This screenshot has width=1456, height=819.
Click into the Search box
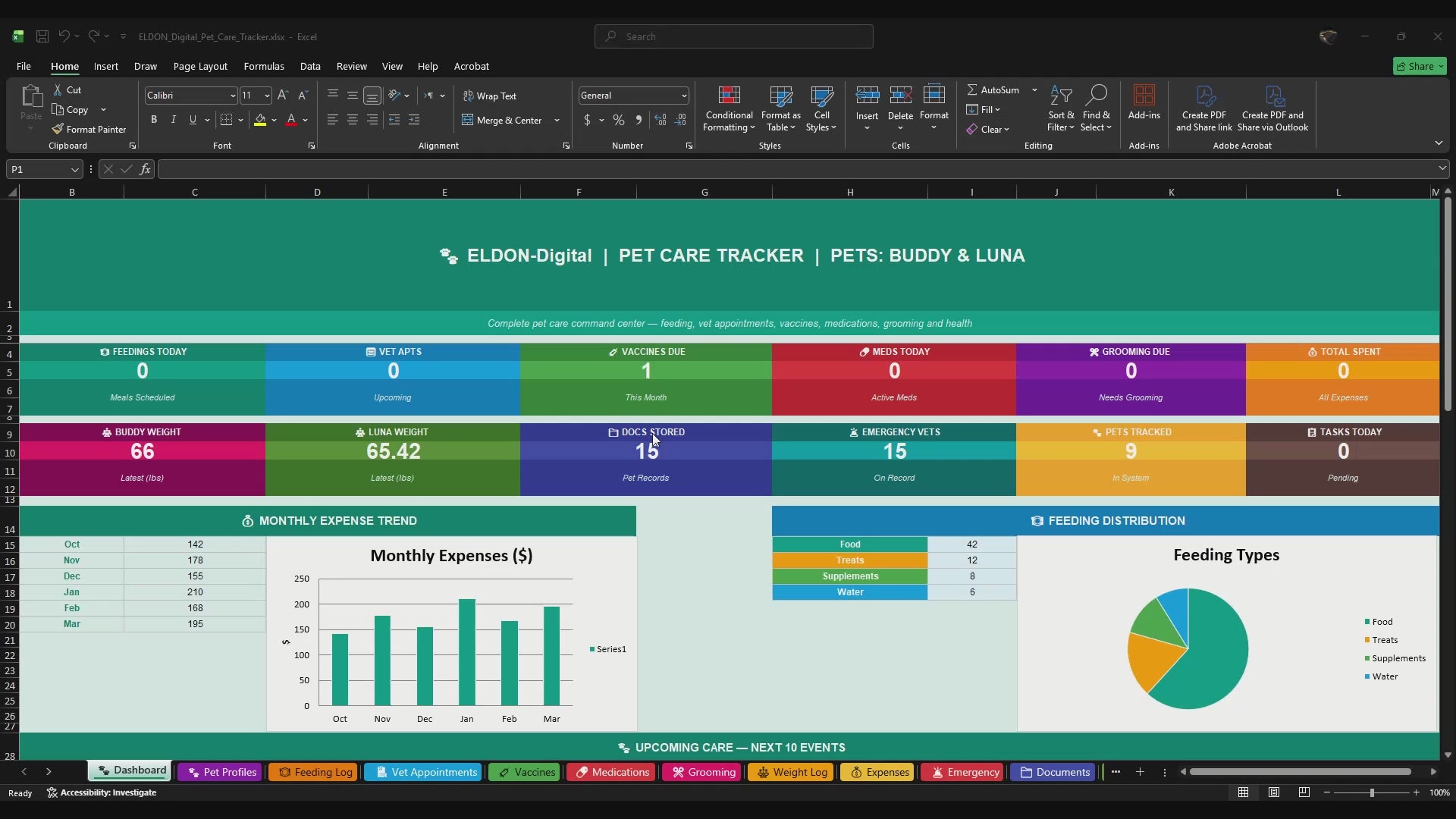[x=734, y=36]
